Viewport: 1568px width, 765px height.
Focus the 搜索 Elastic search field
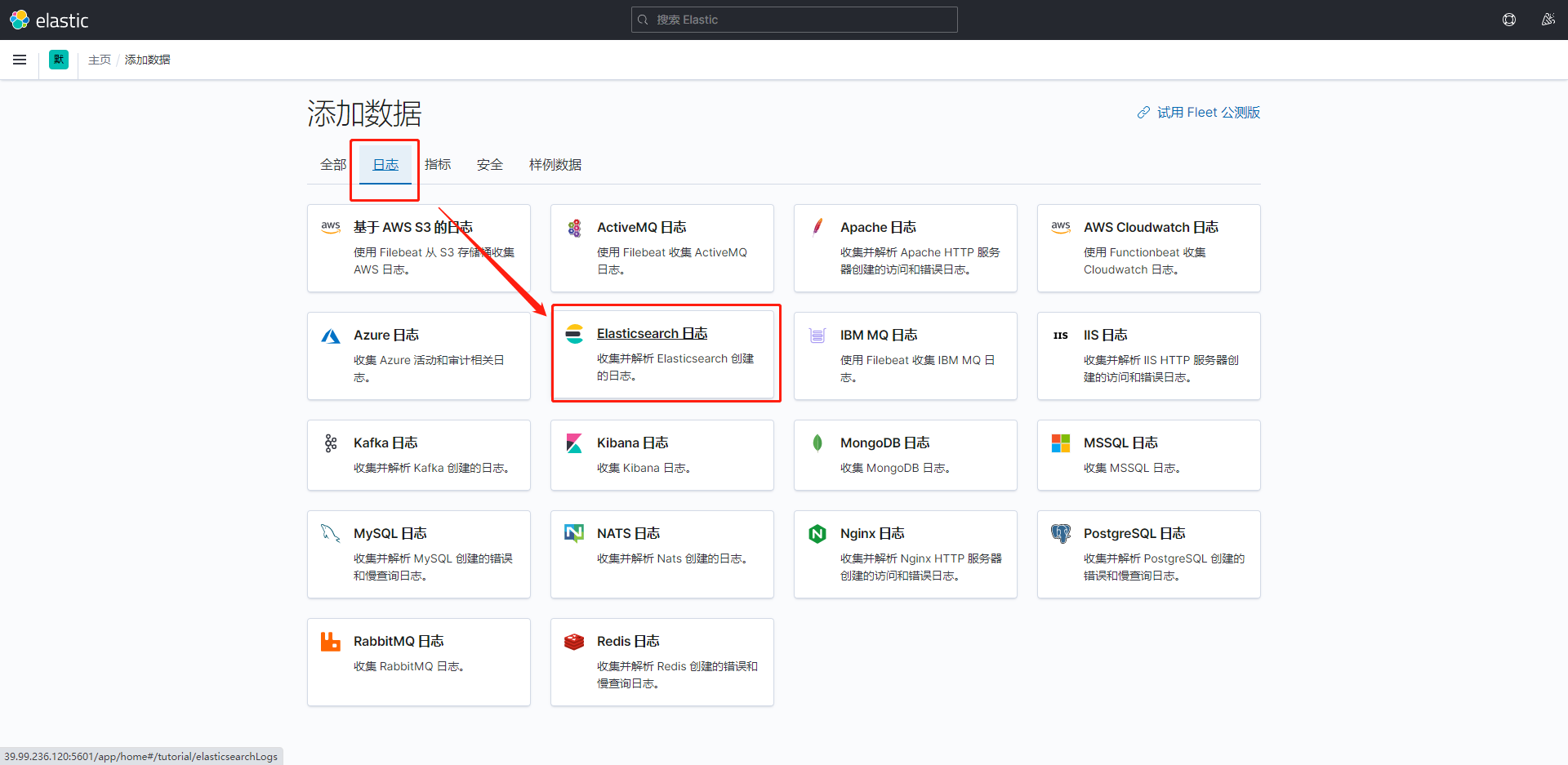795,20
